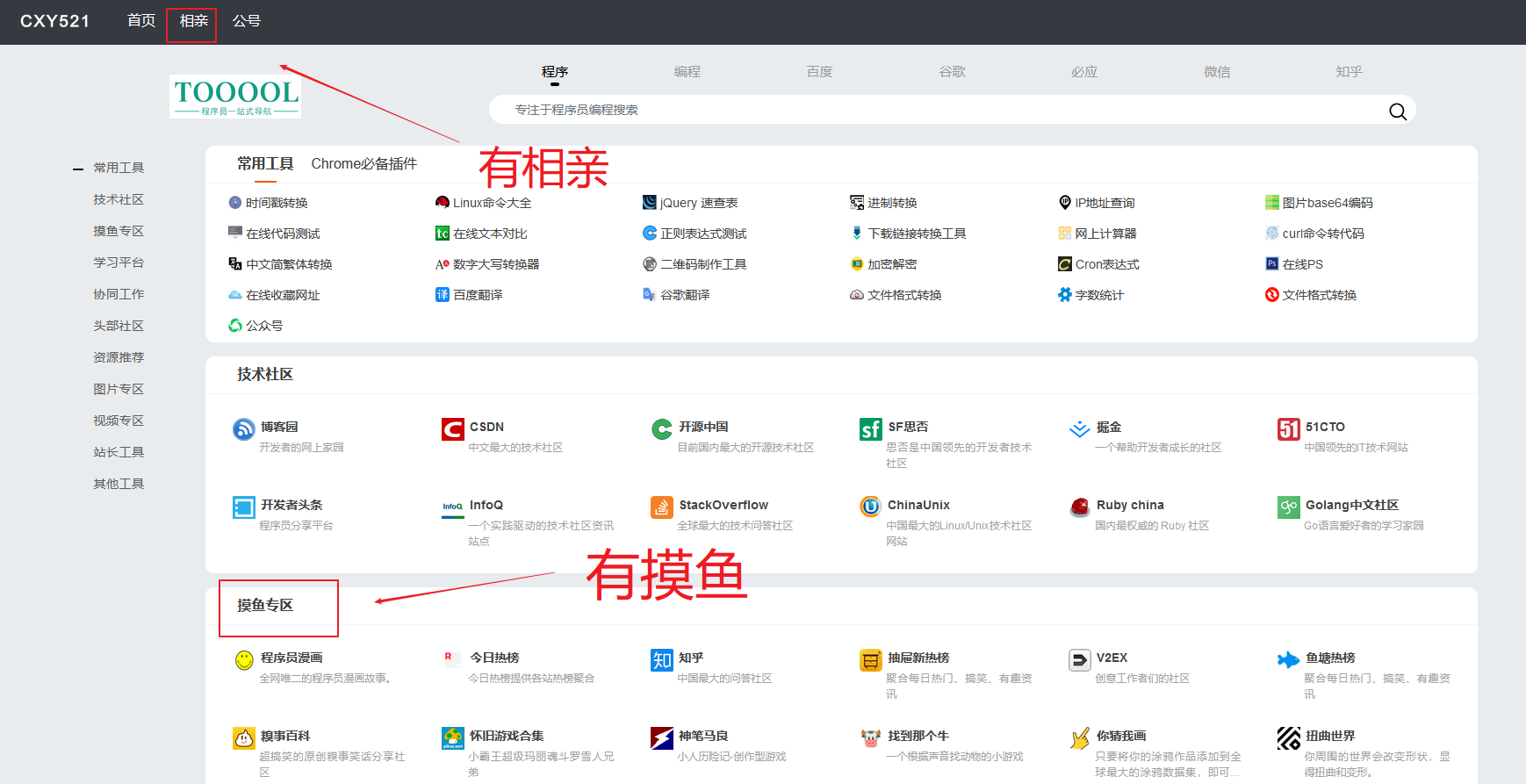Click the 你猜我画 icon
The width and height of the screenshot is (1526, 784).
[1079, 738]
